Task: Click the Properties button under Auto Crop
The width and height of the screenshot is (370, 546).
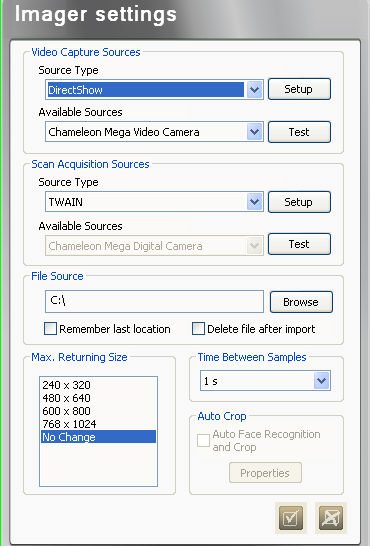Action: (x=265, y=473)
